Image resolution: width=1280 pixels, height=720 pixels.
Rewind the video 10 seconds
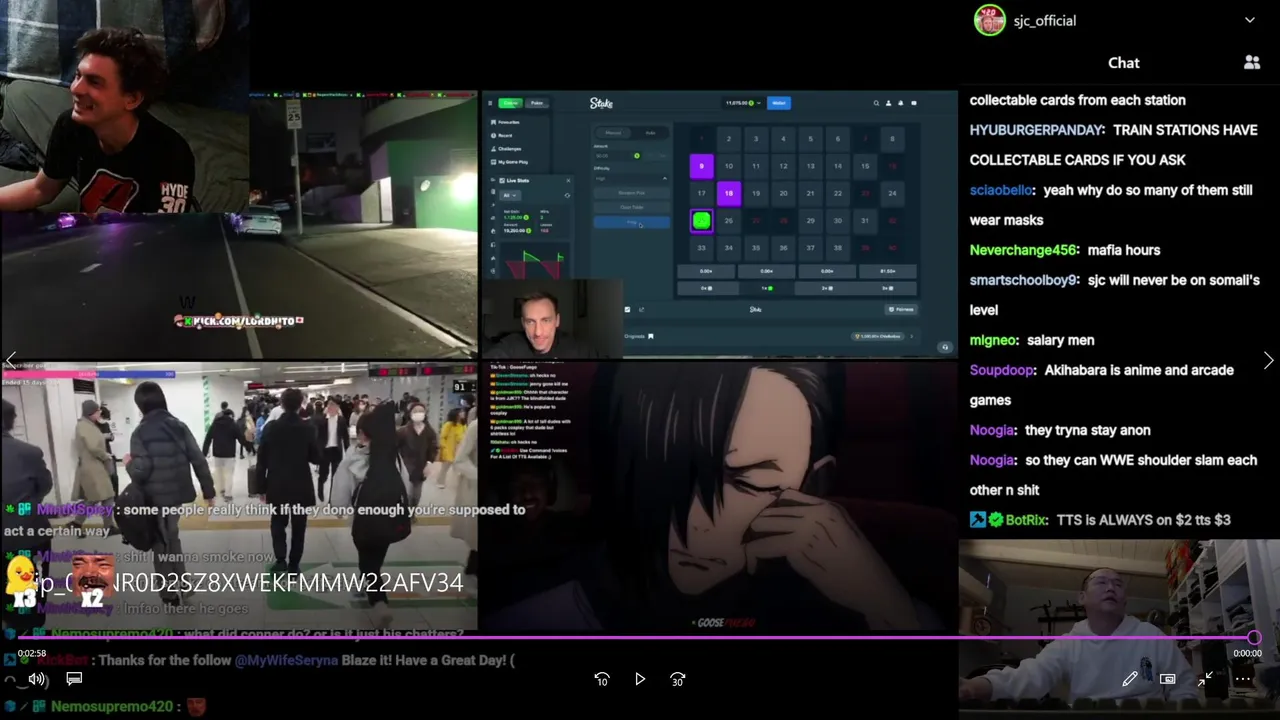tap(602, 679)
